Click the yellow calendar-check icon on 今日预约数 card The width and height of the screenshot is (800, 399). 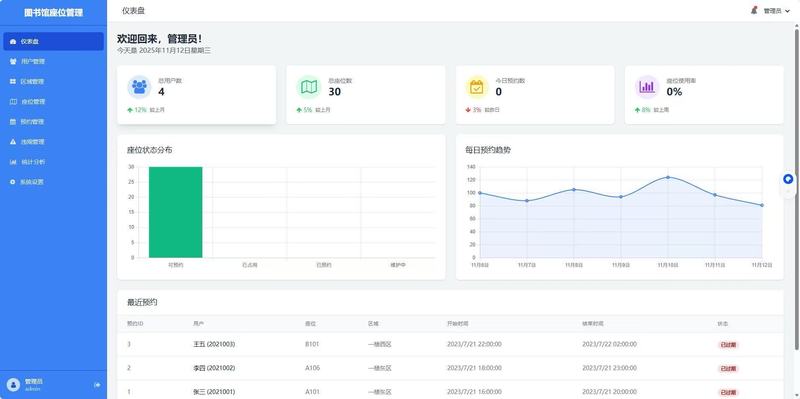(x=477, y=87)
